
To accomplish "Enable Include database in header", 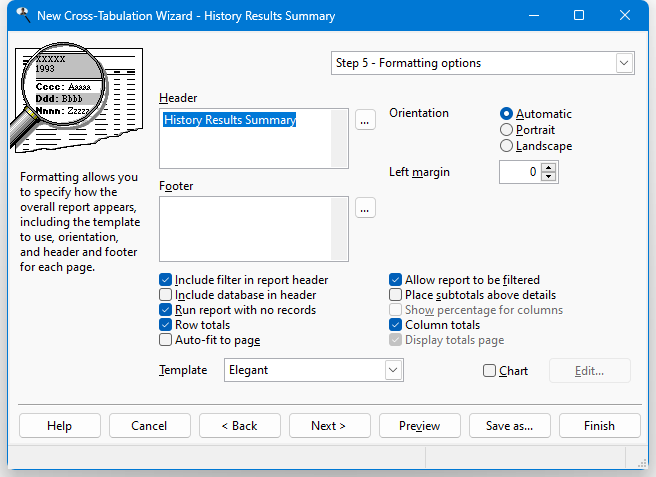I will pyautogui.click(x=166, y=295).
